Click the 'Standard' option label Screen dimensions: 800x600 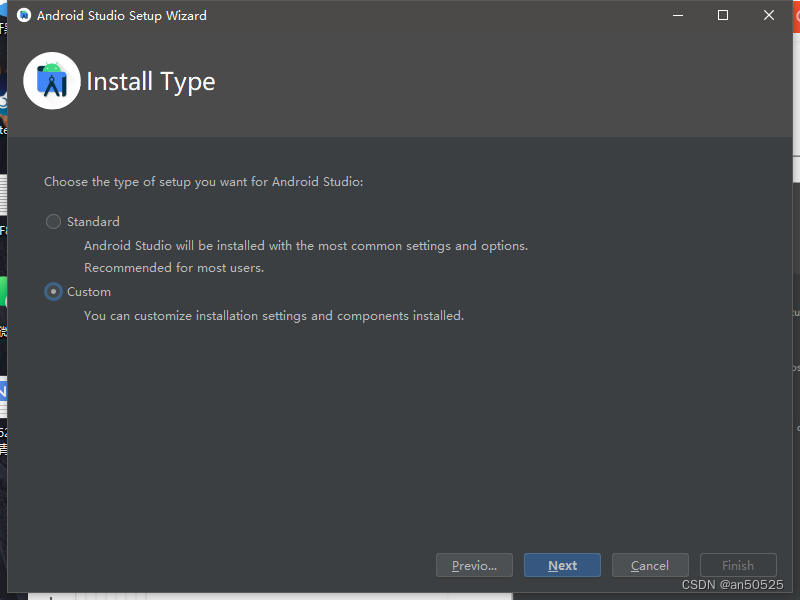click(x=93, y=221)
